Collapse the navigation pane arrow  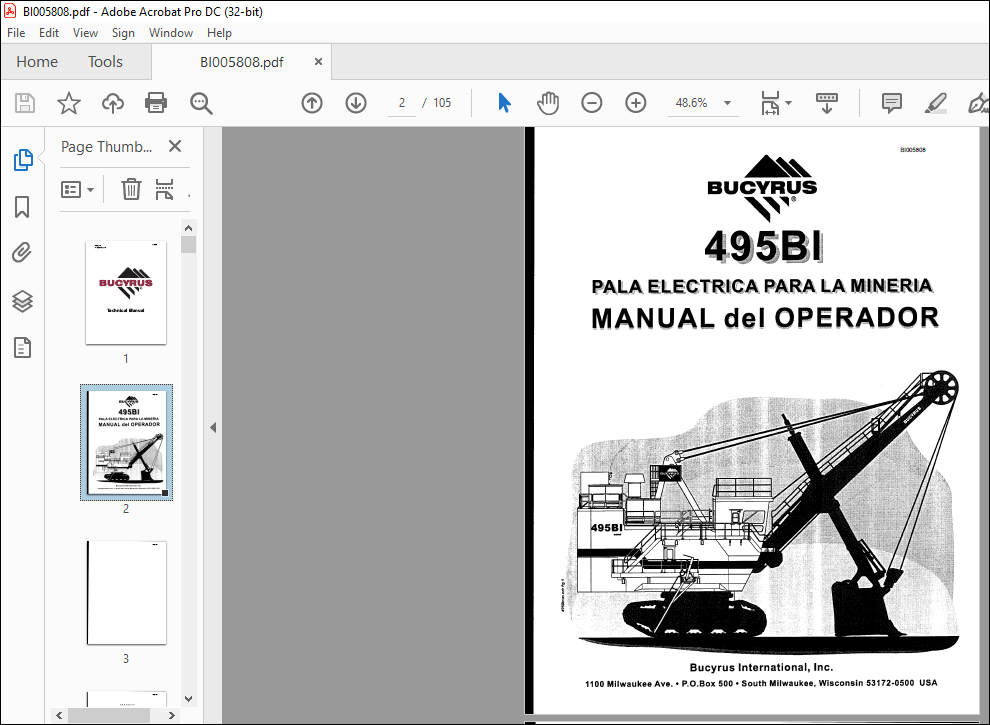[213, 428]
